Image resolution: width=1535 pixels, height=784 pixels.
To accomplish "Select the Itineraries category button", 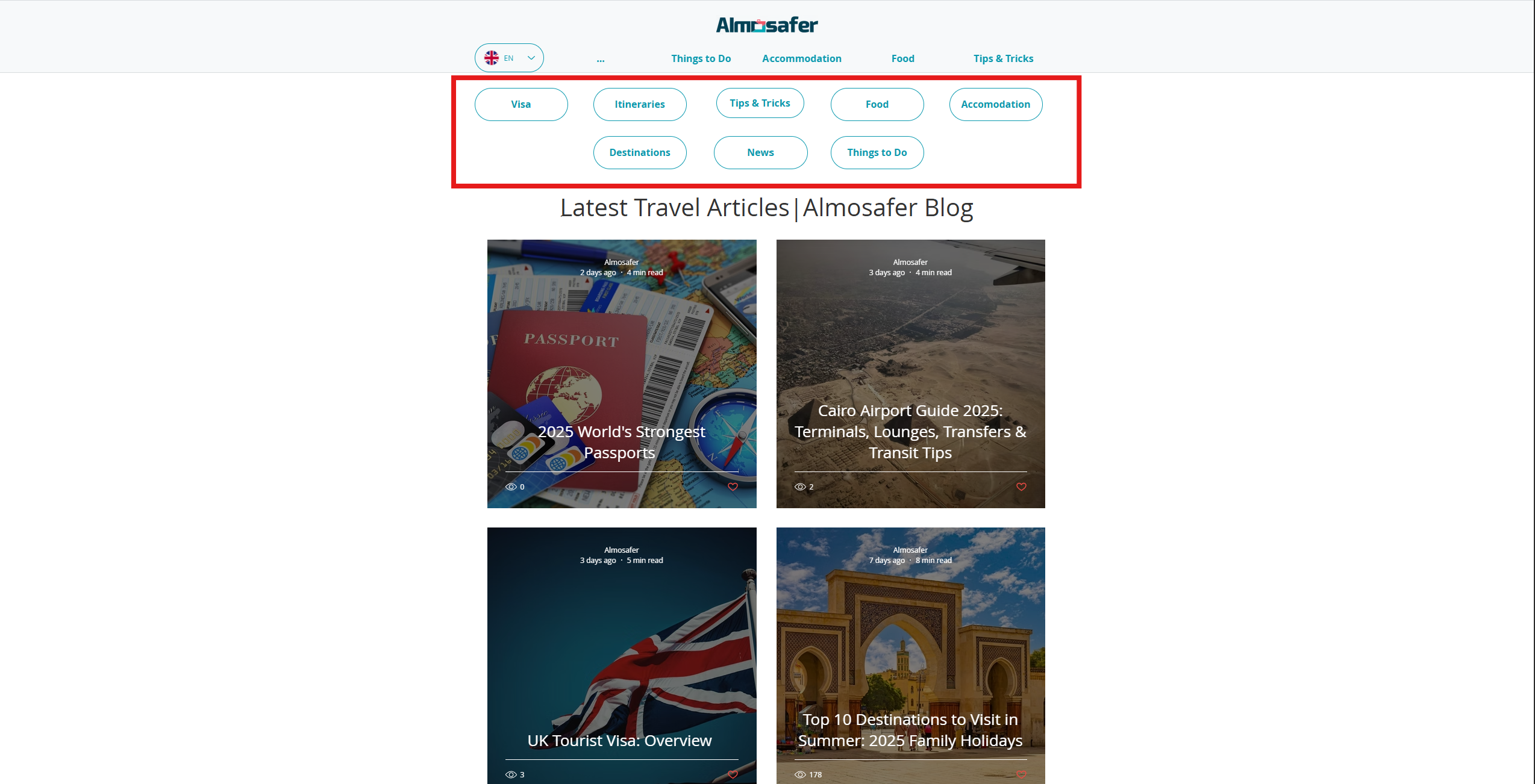I will pyautogui.click(x=640, y=104).
